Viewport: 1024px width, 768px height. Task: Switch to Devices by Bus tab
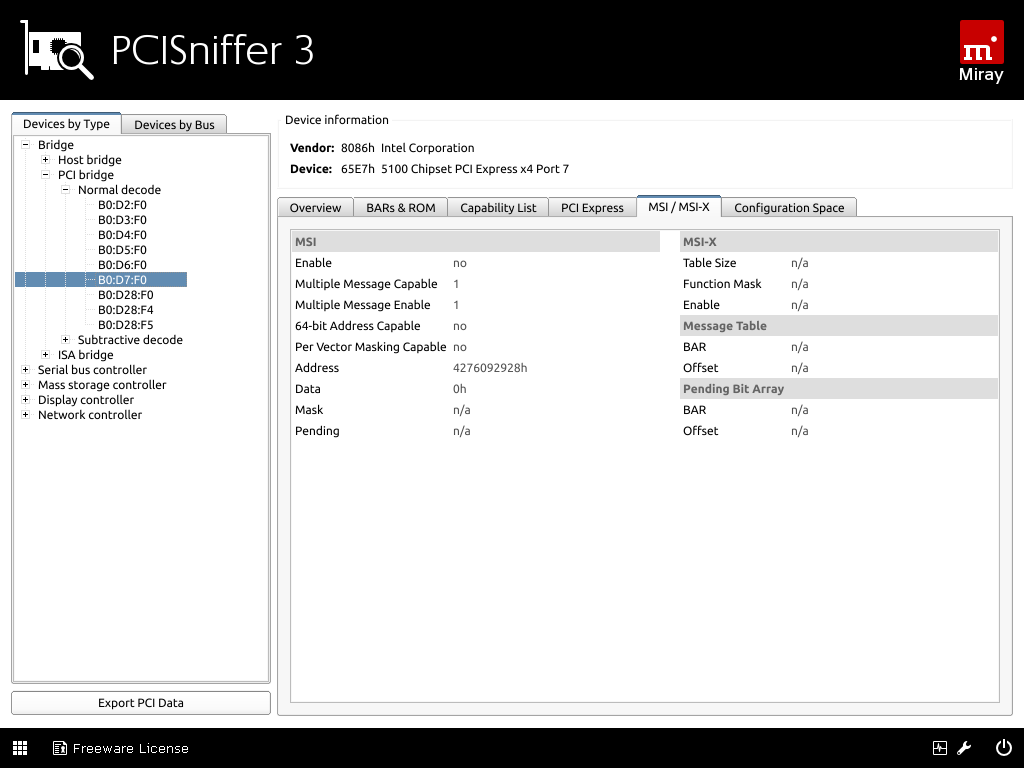174,124
